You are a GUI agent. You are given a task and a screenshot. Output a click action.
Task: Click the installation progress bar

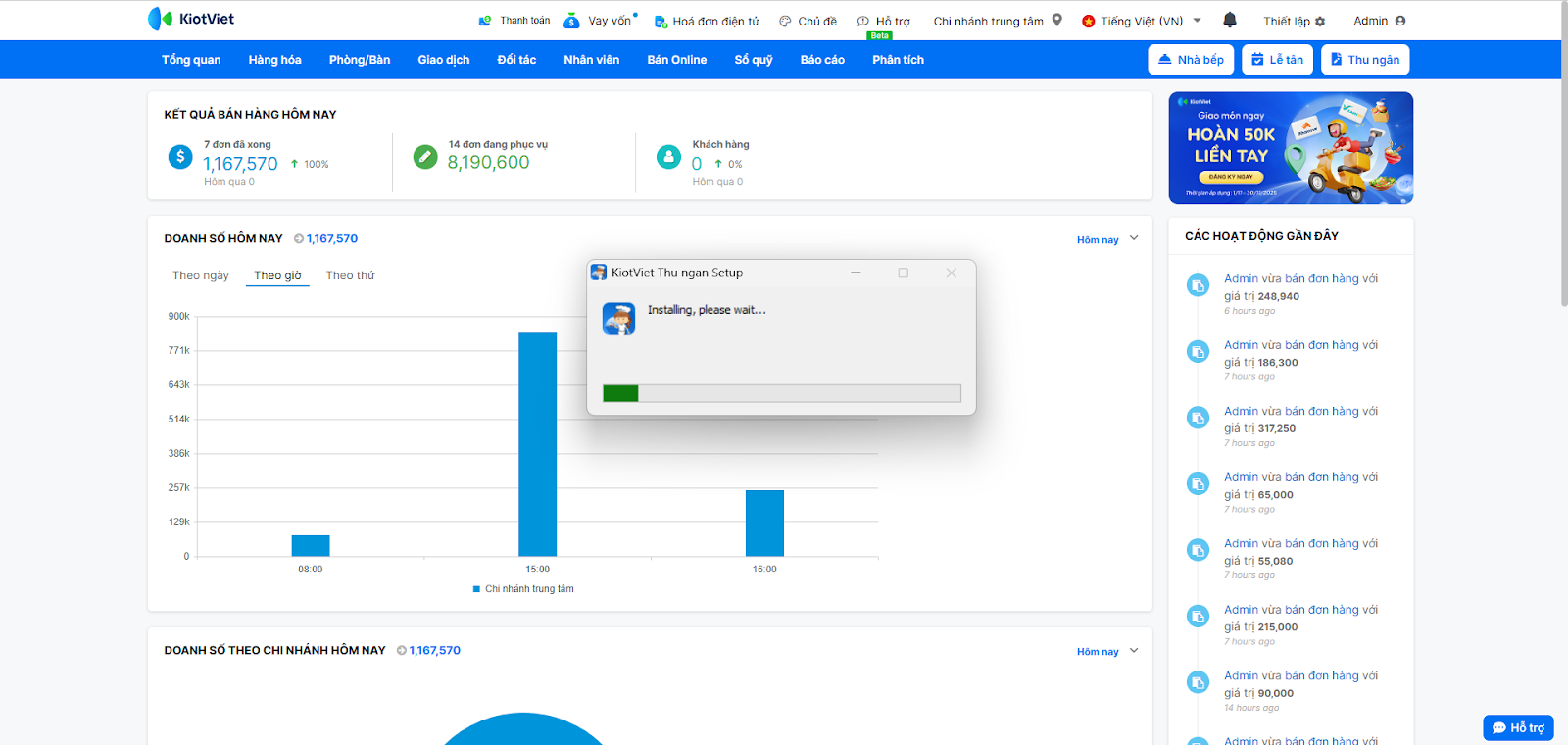click(781, 393)
